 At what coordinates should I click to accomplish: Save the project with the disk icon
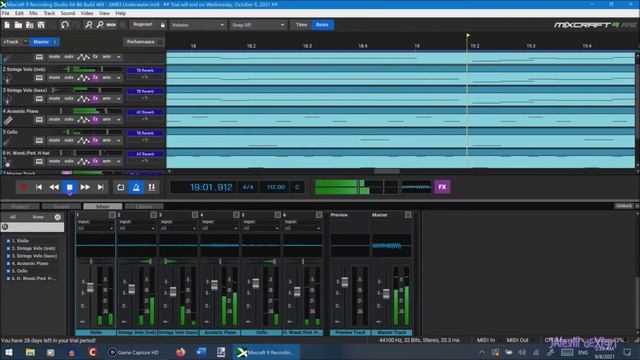click(41, 25)
